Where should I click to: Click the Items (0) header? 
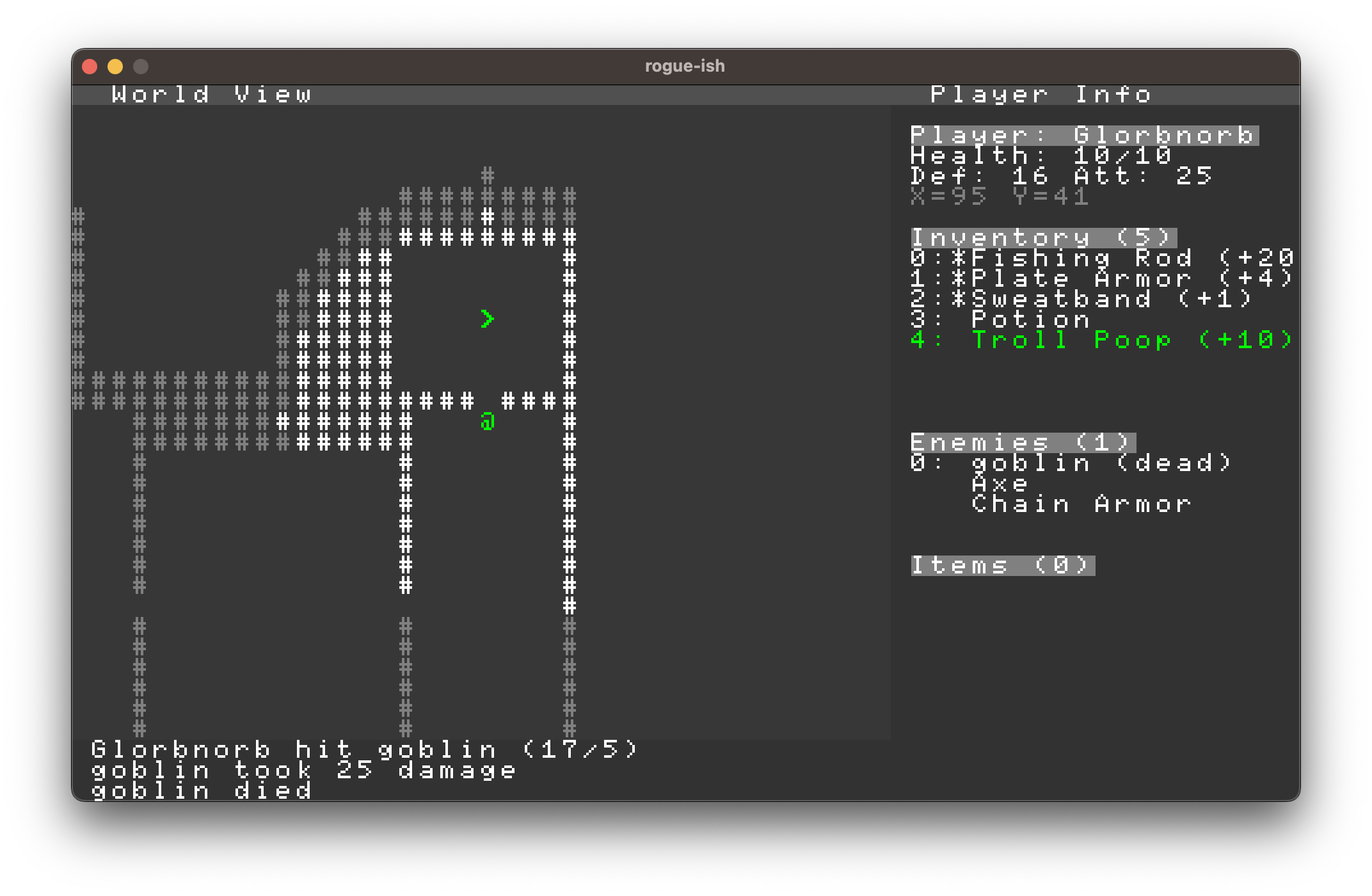click(1002, 565)
